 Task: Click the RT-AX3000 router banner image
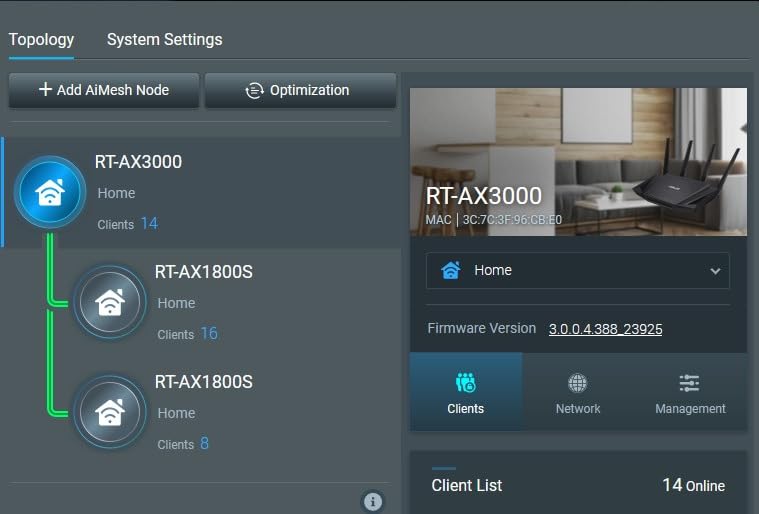point(578,162)
